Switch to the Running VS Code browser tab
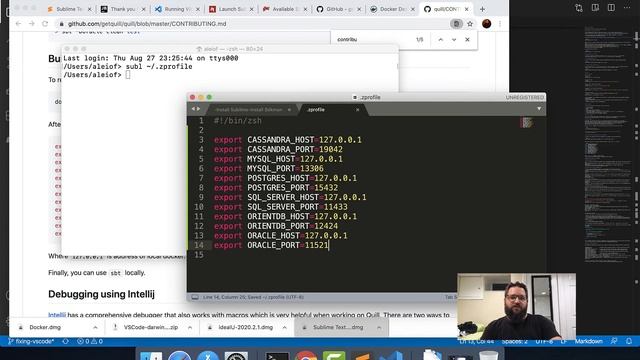The height and width of the screenshot is (360, 640). pyautogui.click(x=176, y=9)
